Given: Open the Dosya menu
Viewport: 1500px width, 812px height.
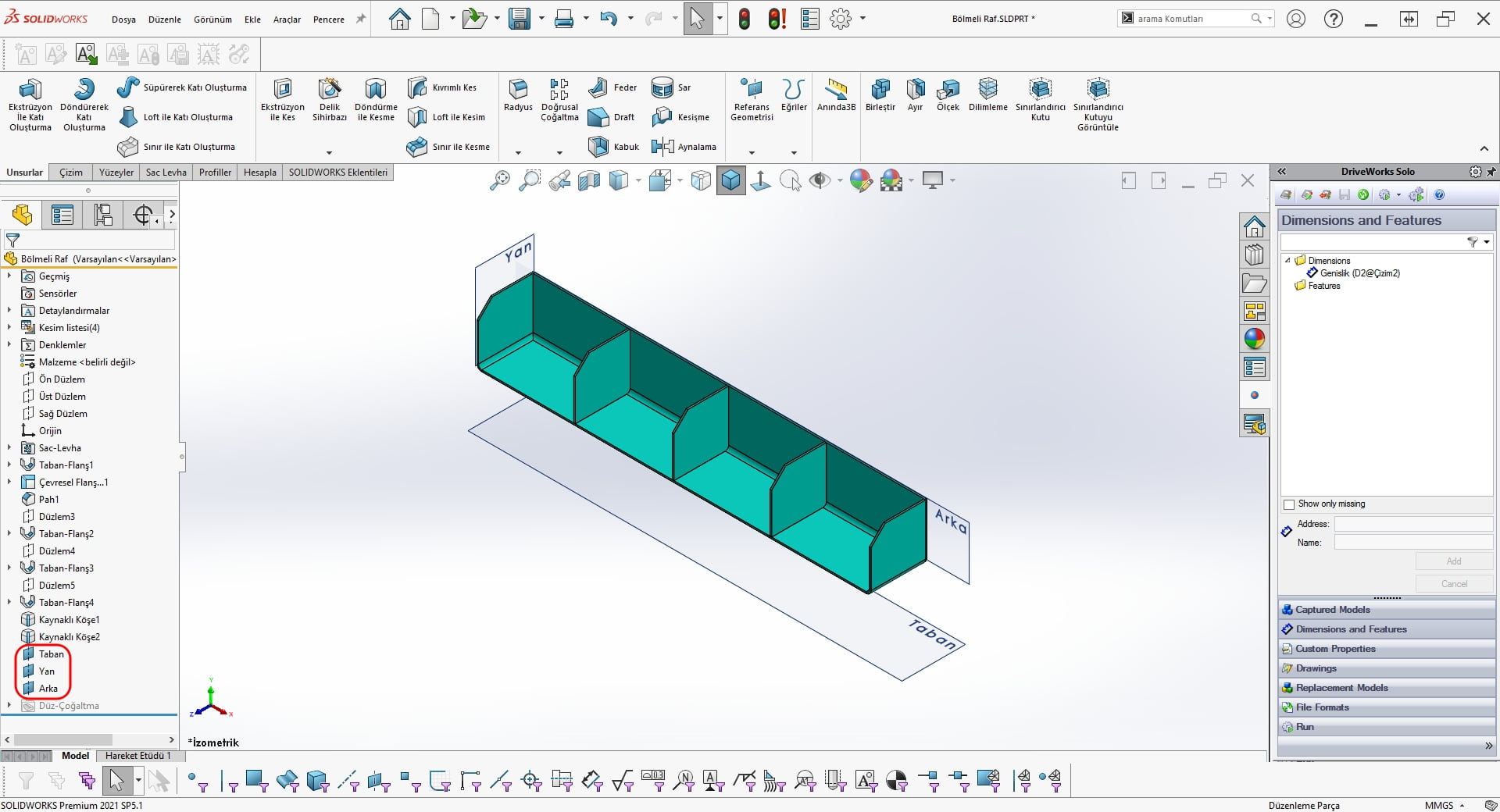Looking at the screenshot, I should tap(123, 20).
